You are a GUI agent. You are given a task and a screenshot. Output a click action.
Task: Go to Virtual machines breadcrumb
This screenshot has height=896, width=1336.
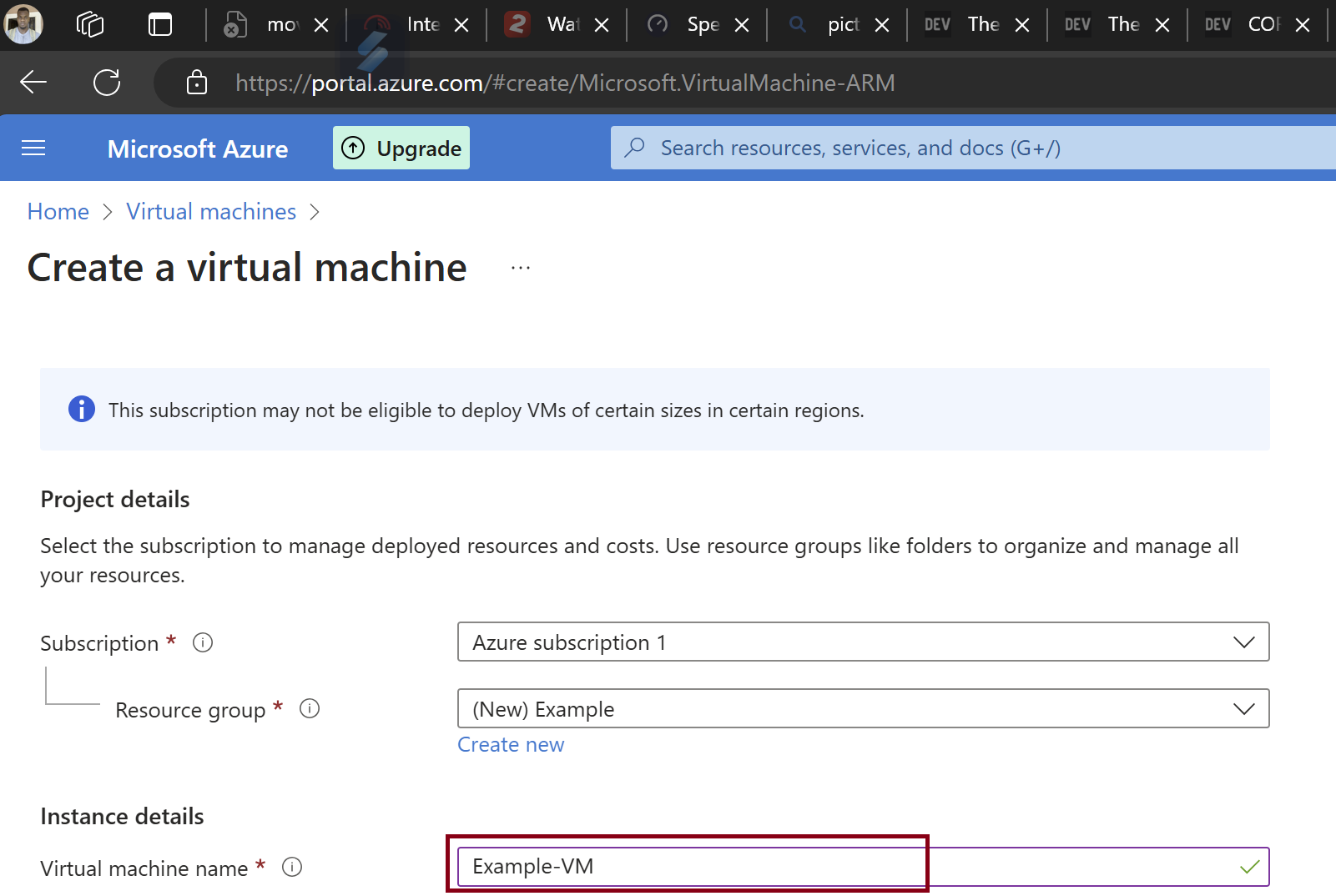211,212
